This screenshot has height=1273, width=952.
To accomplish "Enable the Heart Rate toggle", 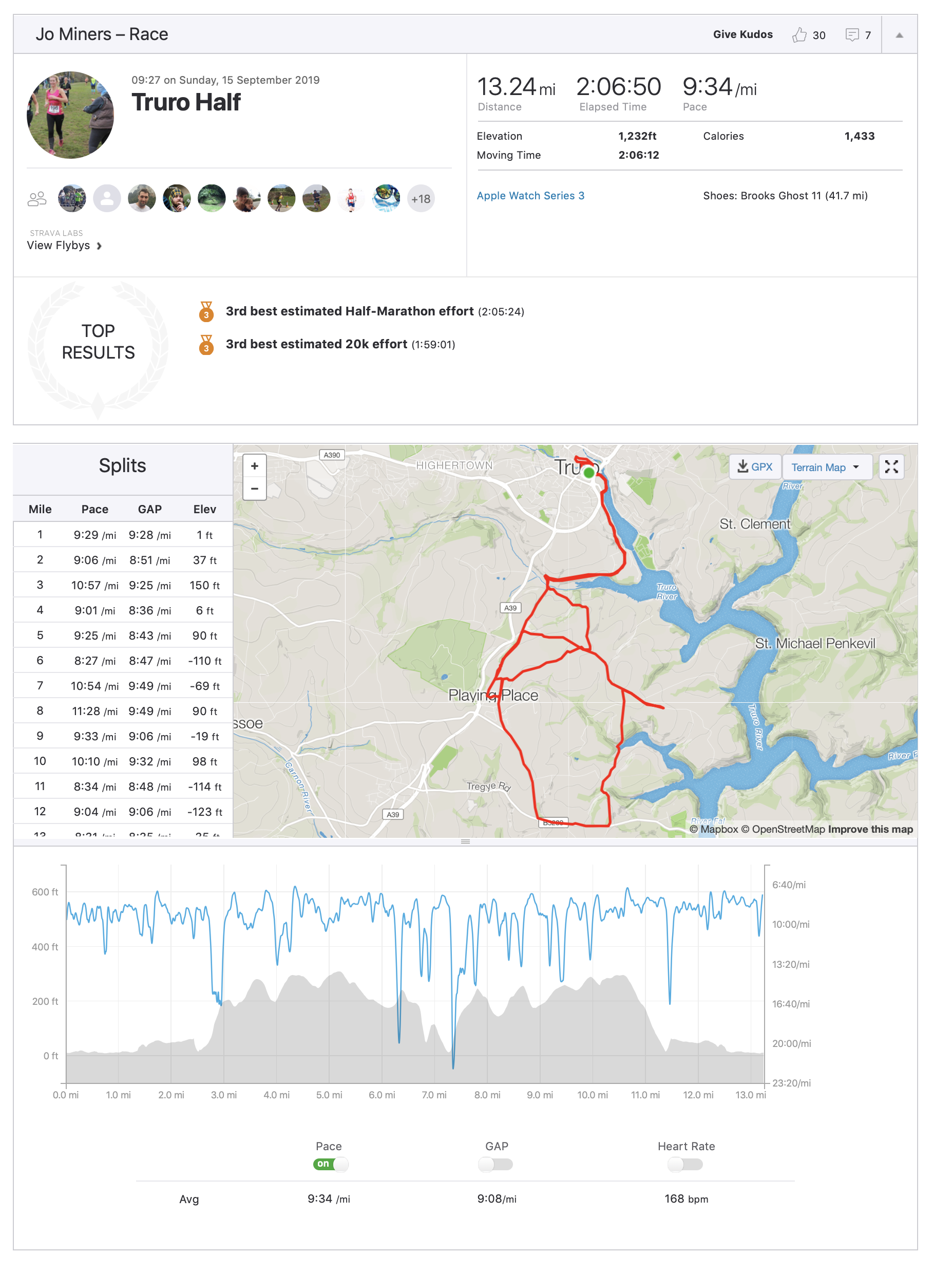I will [685, 1164].
